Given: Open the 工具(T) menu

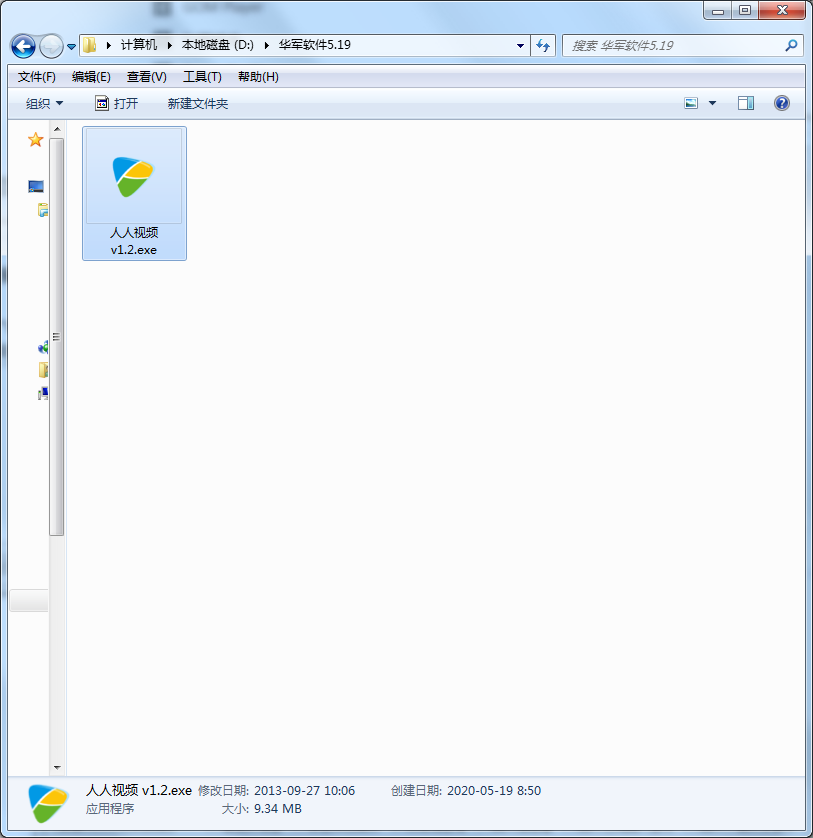Looking at the screenshot, I should (202, 76).
